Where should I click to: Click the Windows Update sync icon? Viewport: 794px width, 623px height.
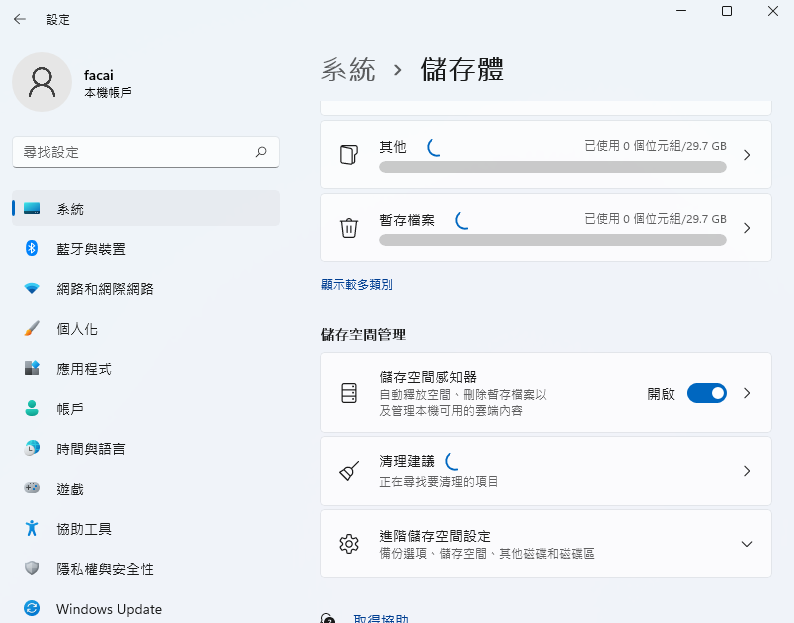click(x=32, y=609)
